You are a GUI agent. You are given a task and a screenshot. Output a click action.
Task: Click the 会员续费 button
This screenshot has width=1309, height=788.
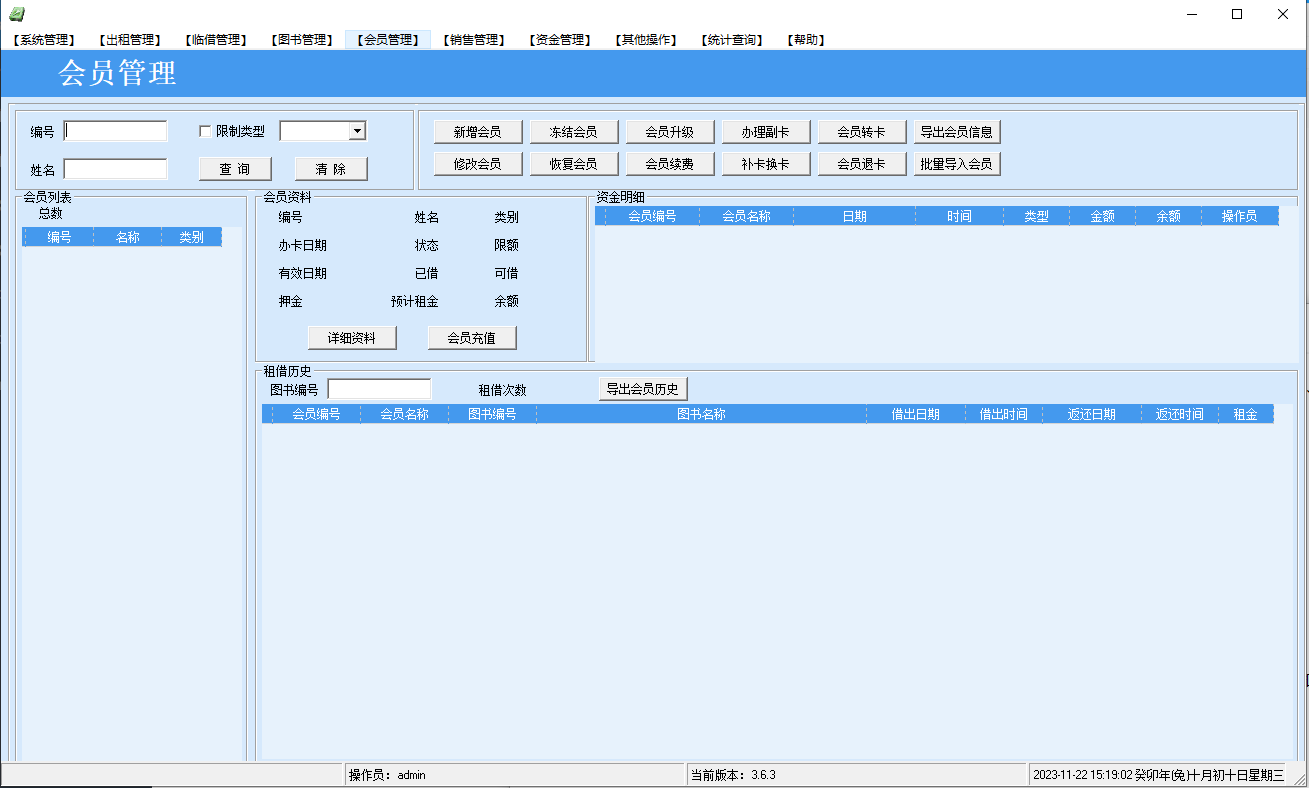[670, 164]
